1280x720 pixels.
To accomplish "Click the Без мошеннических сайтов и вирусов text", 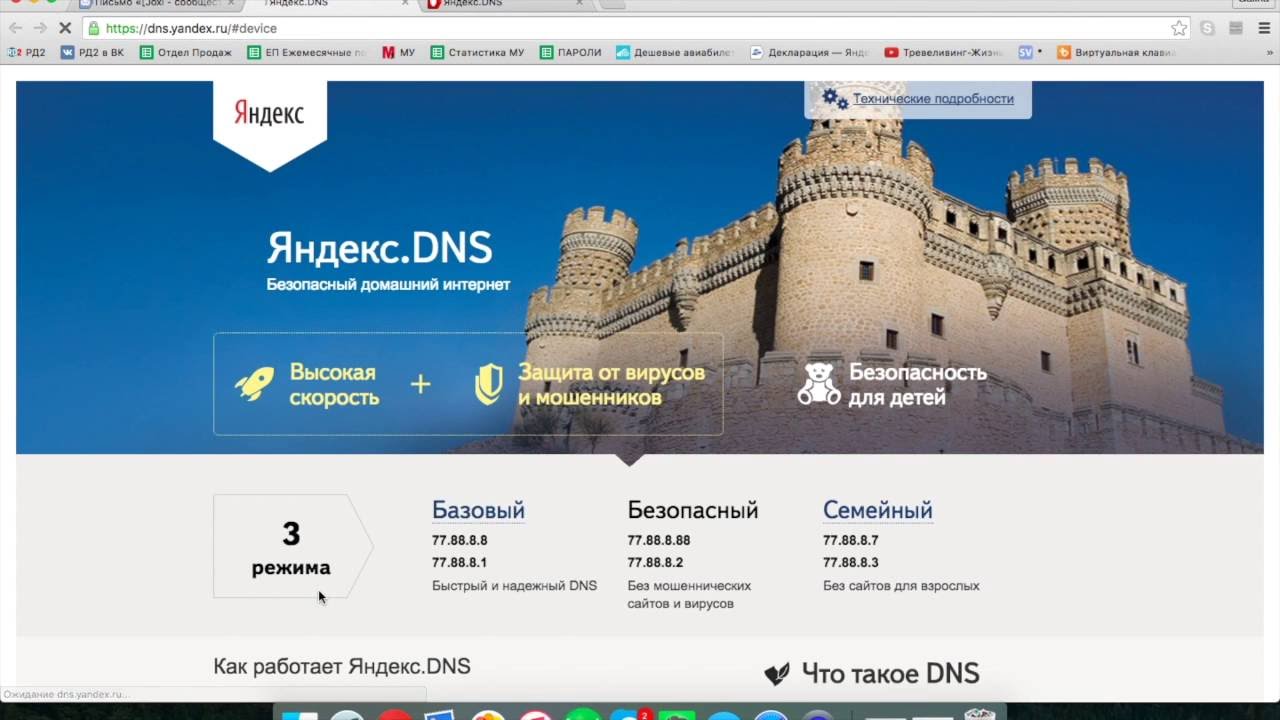I will coord(689,594).
